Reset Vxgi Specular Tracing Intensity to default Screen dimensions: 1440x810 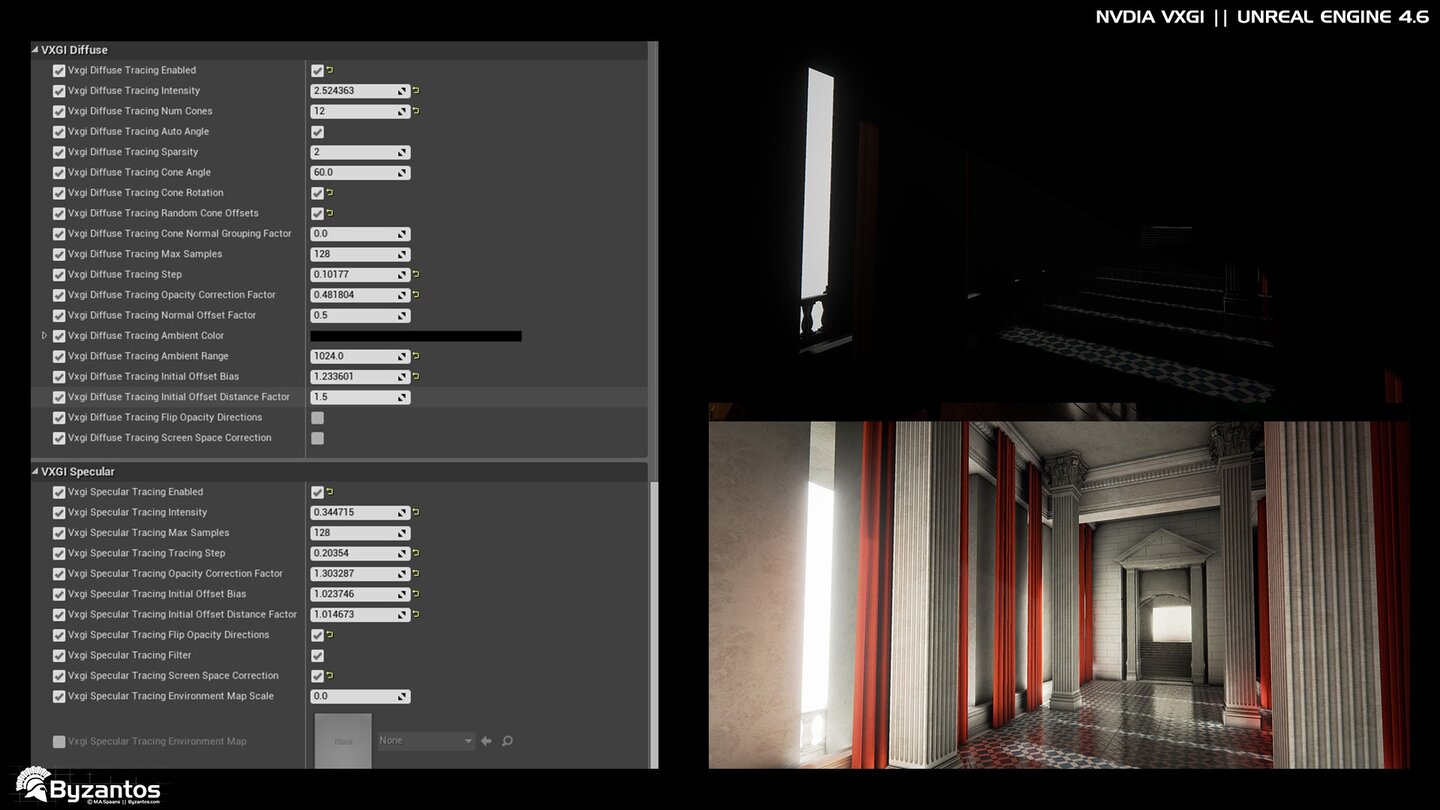(x=416, y=512)
